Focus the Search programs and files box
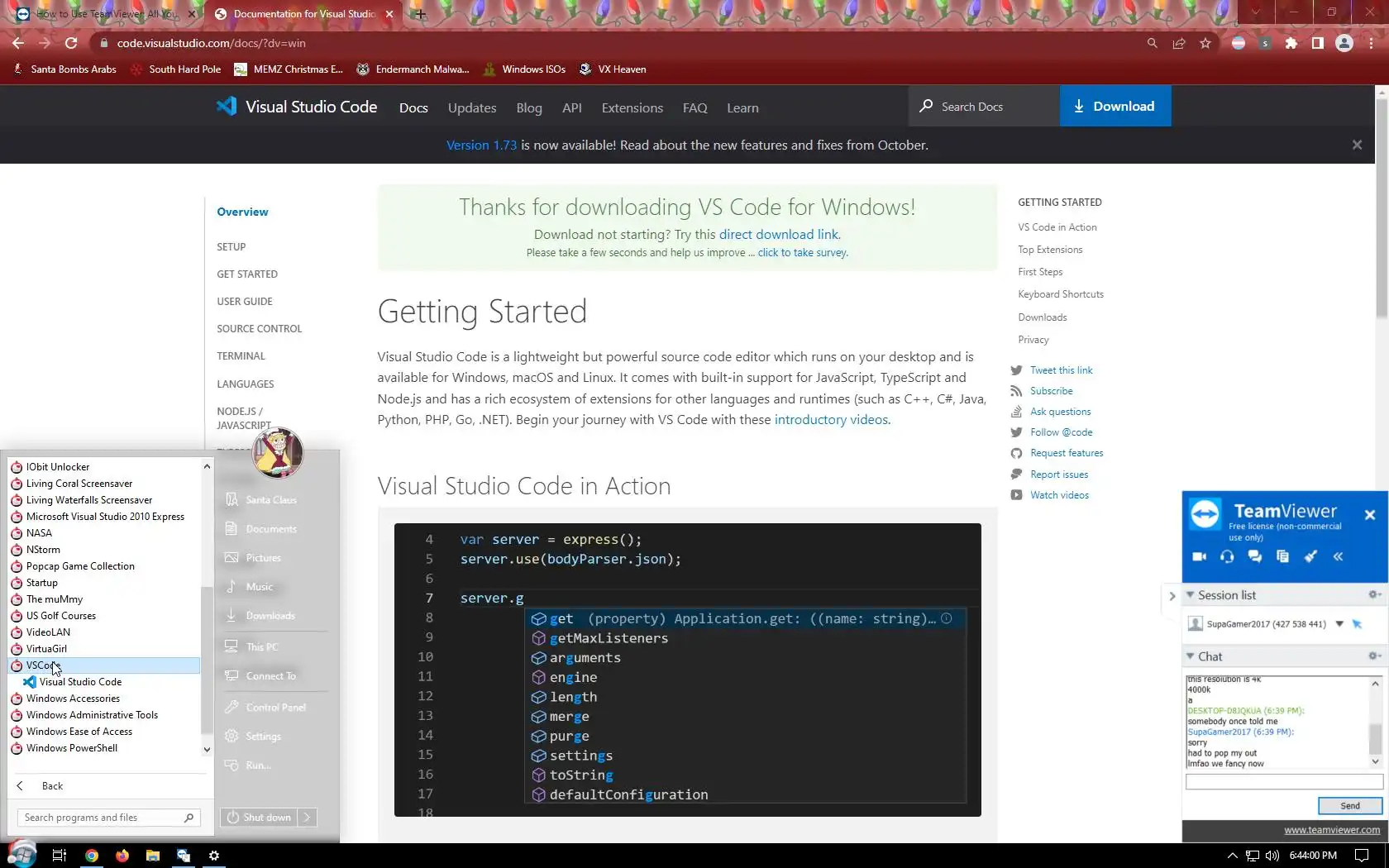The height and width of the screenshot is (868, 1389). pos(107,818)
